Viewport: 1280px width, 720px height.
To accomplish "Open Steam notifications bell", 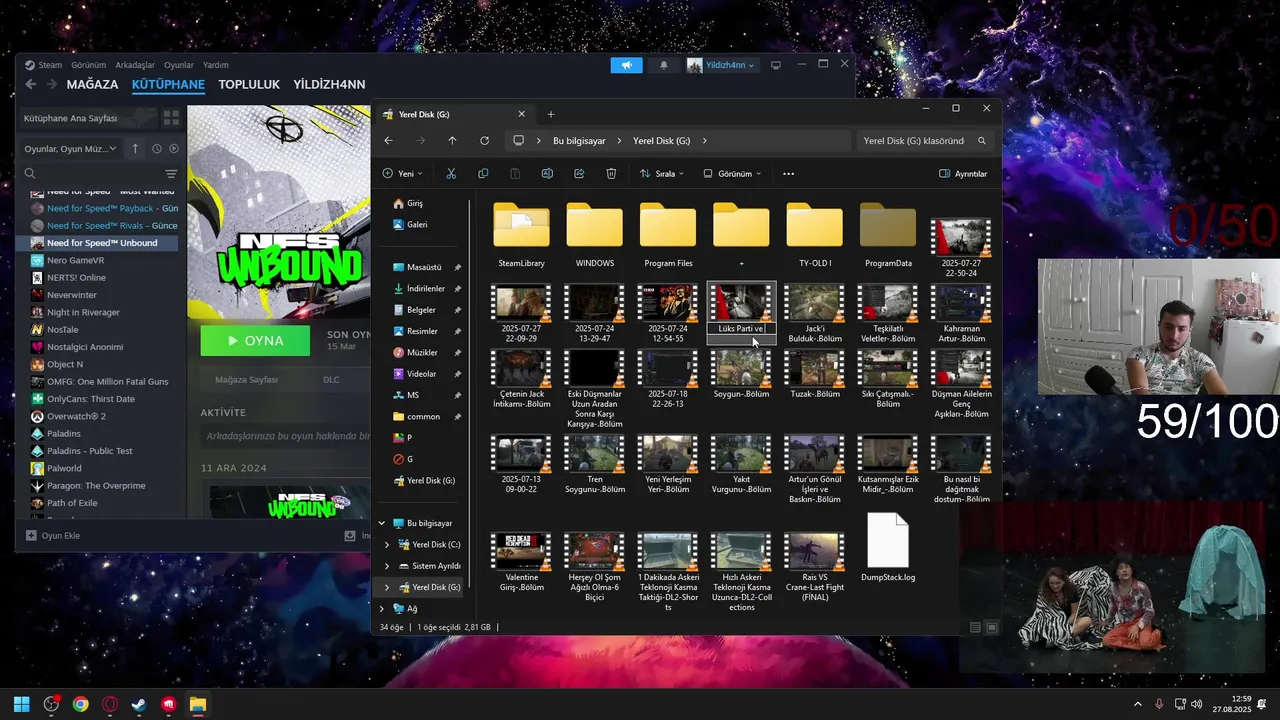I will tap(664, 65).
